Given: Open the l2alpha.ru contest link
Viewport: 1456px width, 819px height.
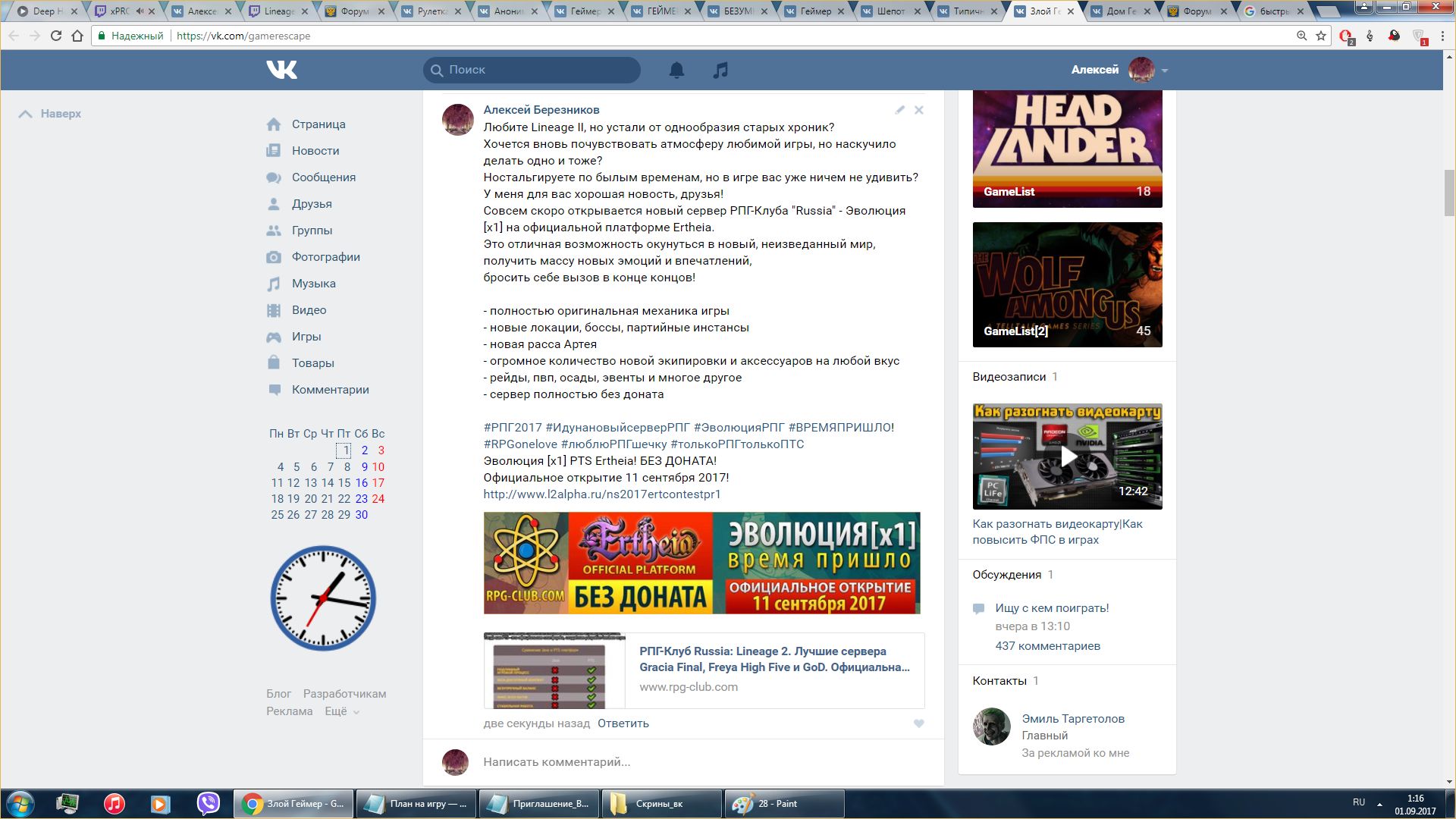Looking at the screenshot, I should (x=602, y=494).
